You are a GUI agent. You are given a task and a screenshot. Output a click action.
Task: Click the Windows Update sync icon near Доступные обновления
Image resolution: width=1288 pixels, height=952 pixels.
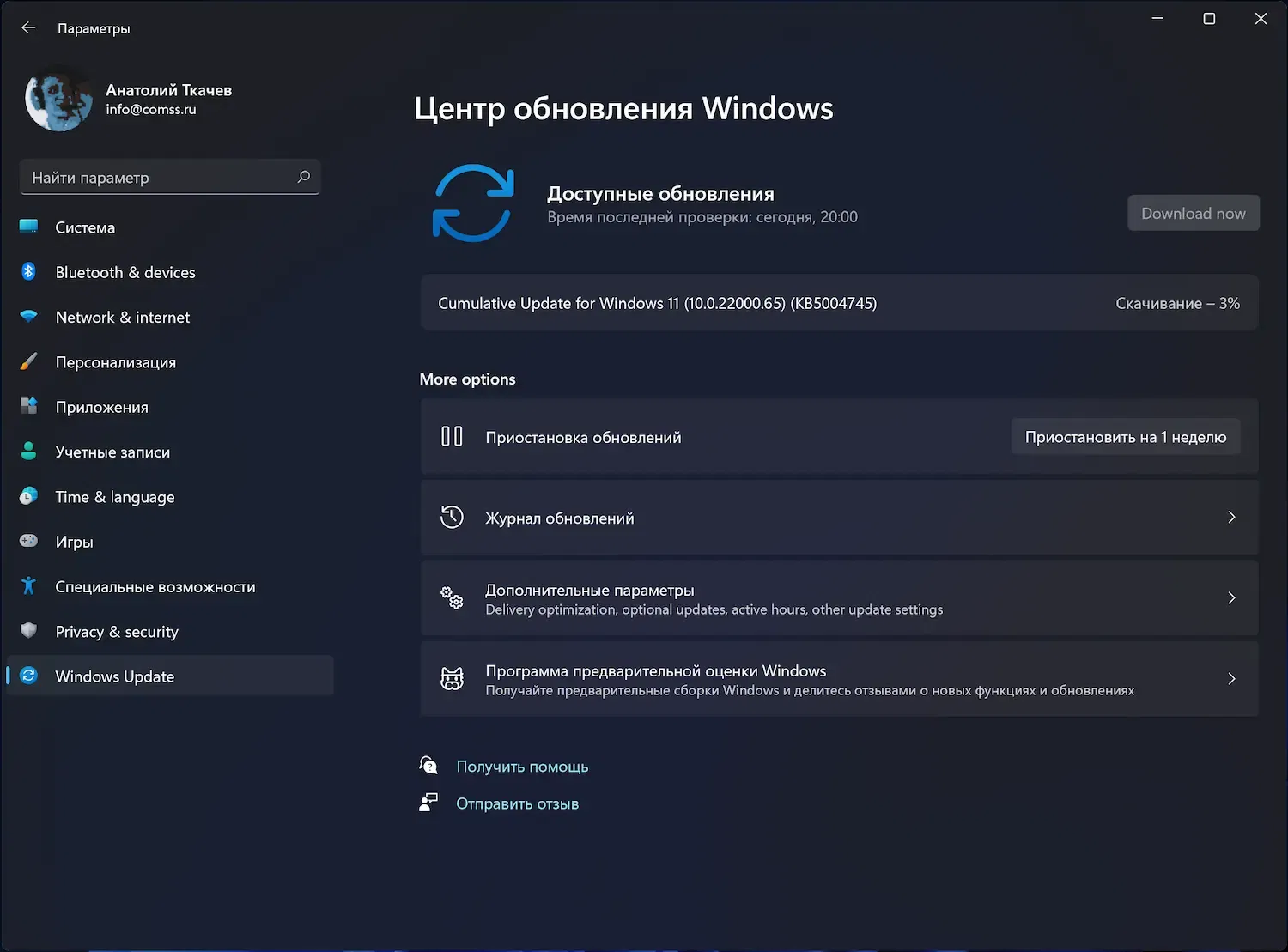click(x=472, y=203)
